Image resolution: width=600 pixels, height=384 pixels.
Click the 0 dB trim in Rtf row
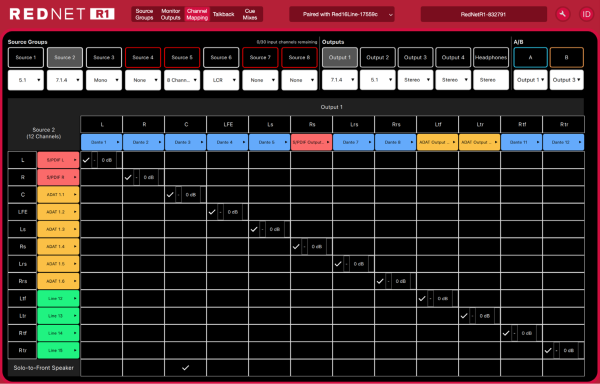(527, 333)
